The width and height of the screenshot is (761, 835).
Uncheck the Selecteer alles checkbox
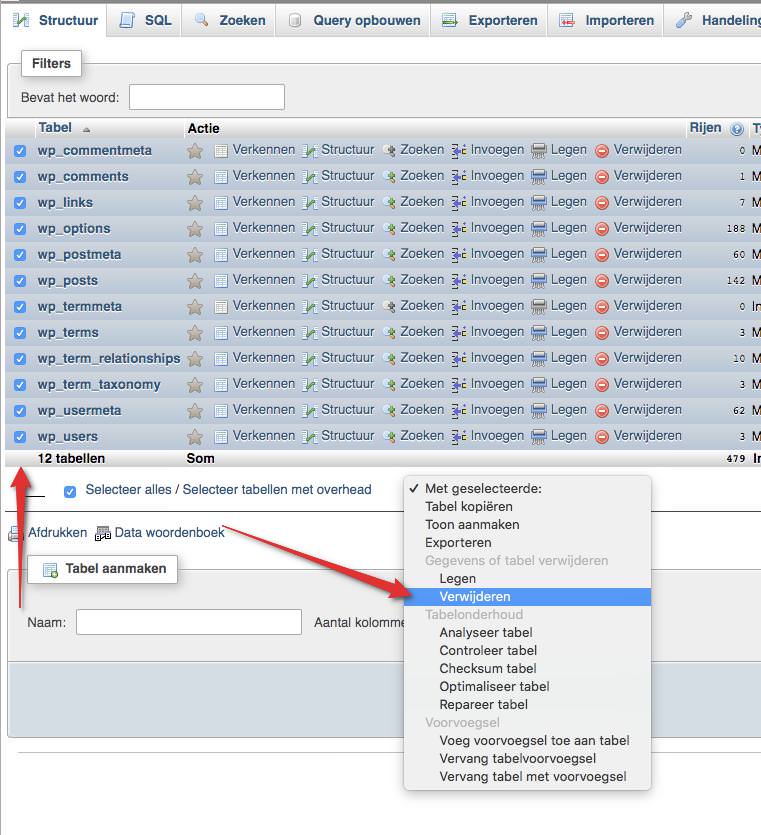70,491
